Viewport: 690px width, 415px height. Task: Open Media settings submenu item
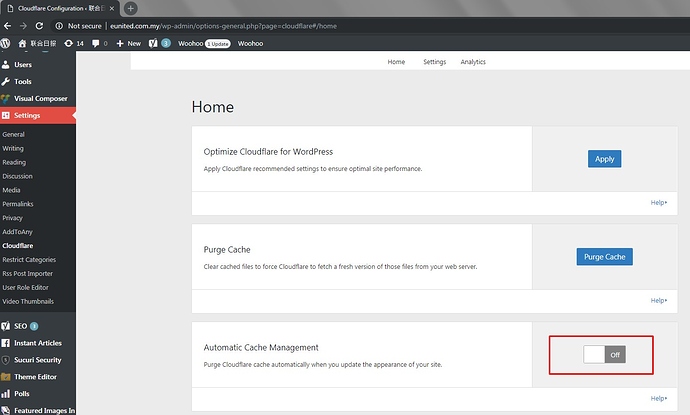11,190
